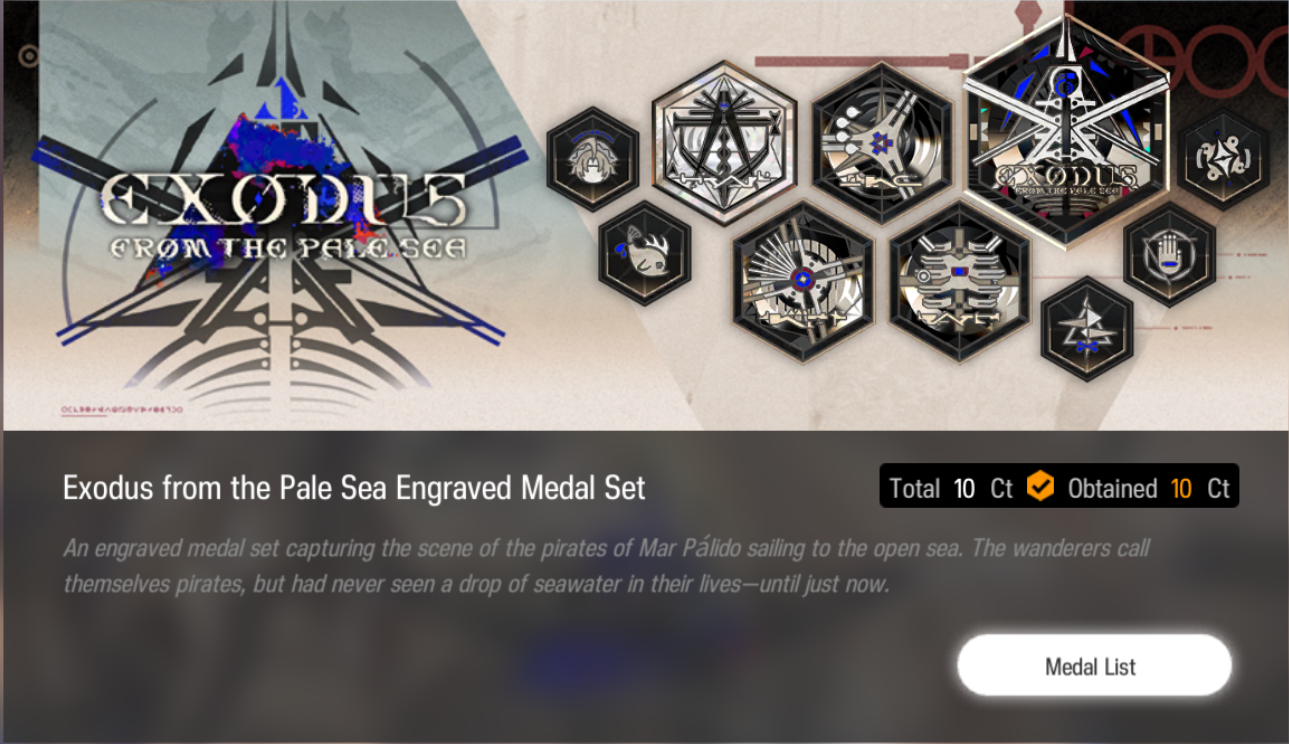The image size is (1289, 744).
Task: Select the medal with purple hexagram star
Action: coord(881,143)
